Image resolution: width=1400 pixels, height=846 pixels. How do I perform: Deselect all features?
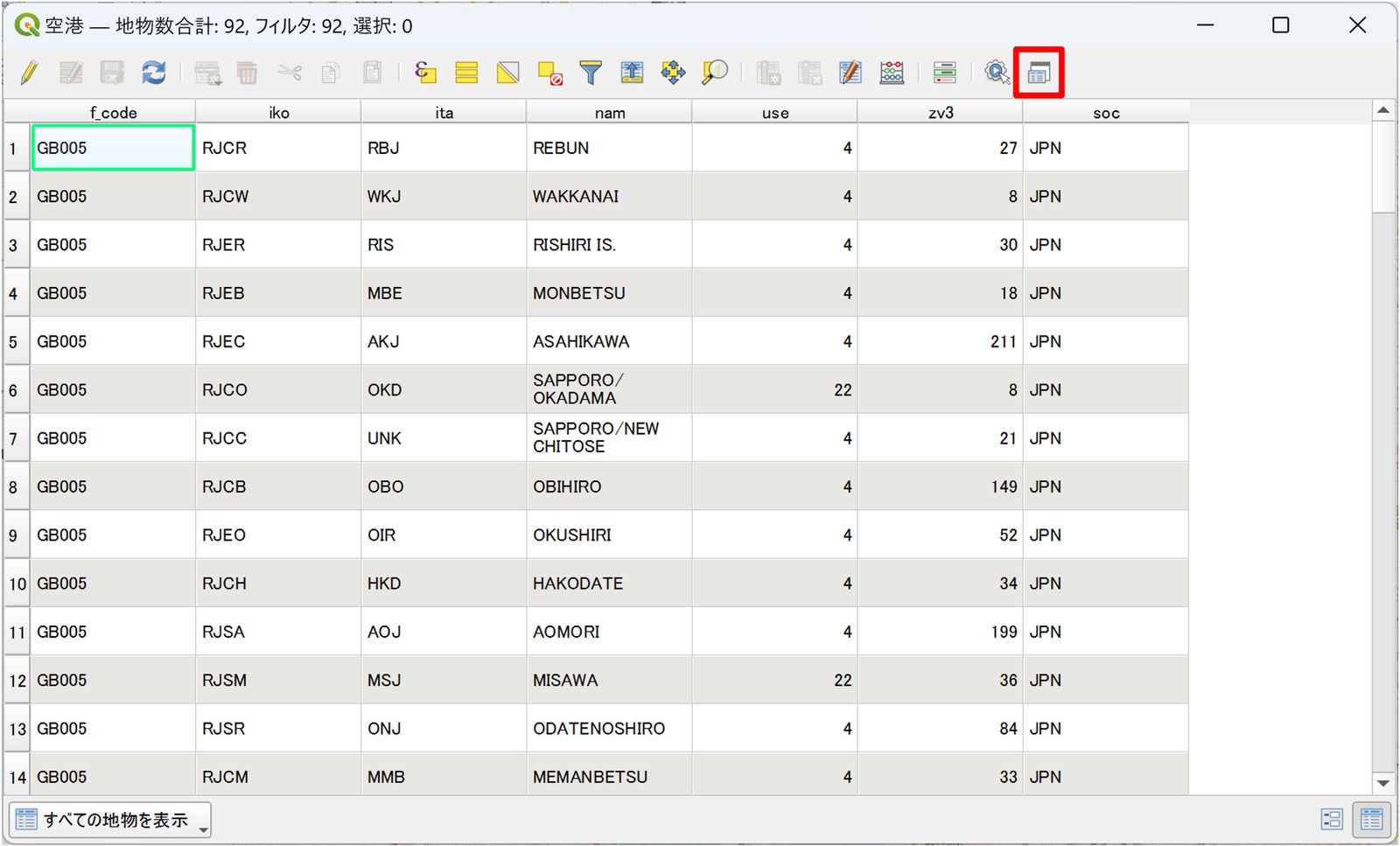(549, 73)
